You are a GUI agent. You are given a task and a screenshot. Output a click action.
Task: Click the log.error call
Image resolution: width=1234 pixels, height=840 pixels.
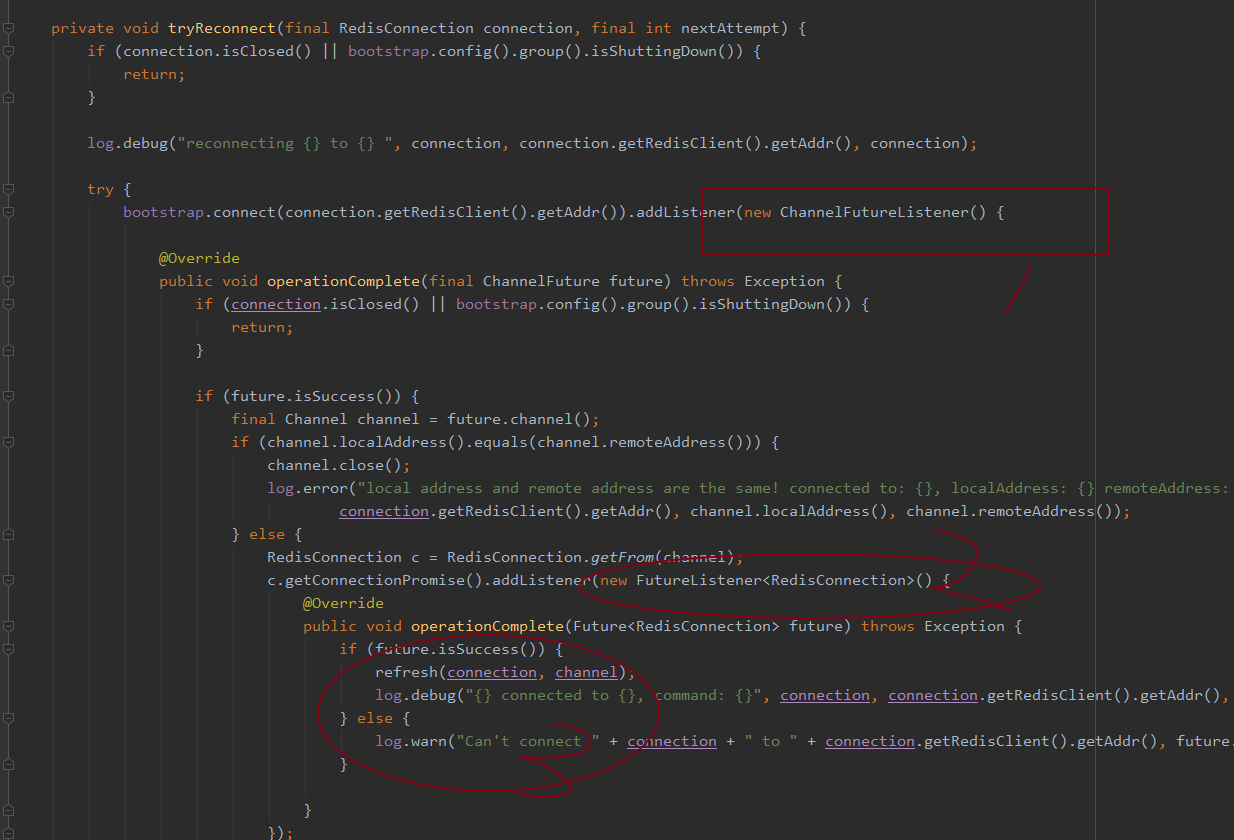point(307,488)
